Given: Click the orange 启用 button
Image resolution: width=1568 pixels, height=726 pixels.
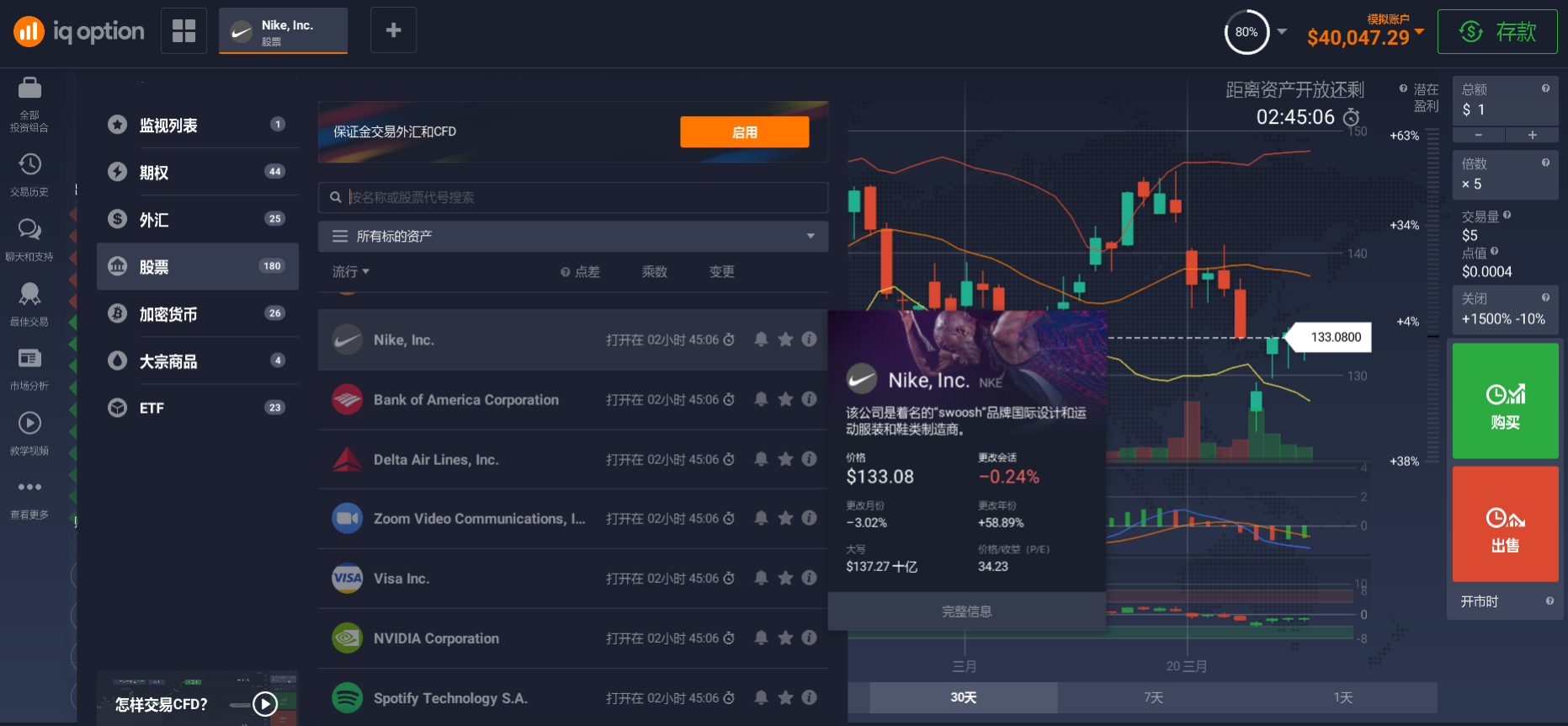Looking at the screenshot, I should (745, 132).
